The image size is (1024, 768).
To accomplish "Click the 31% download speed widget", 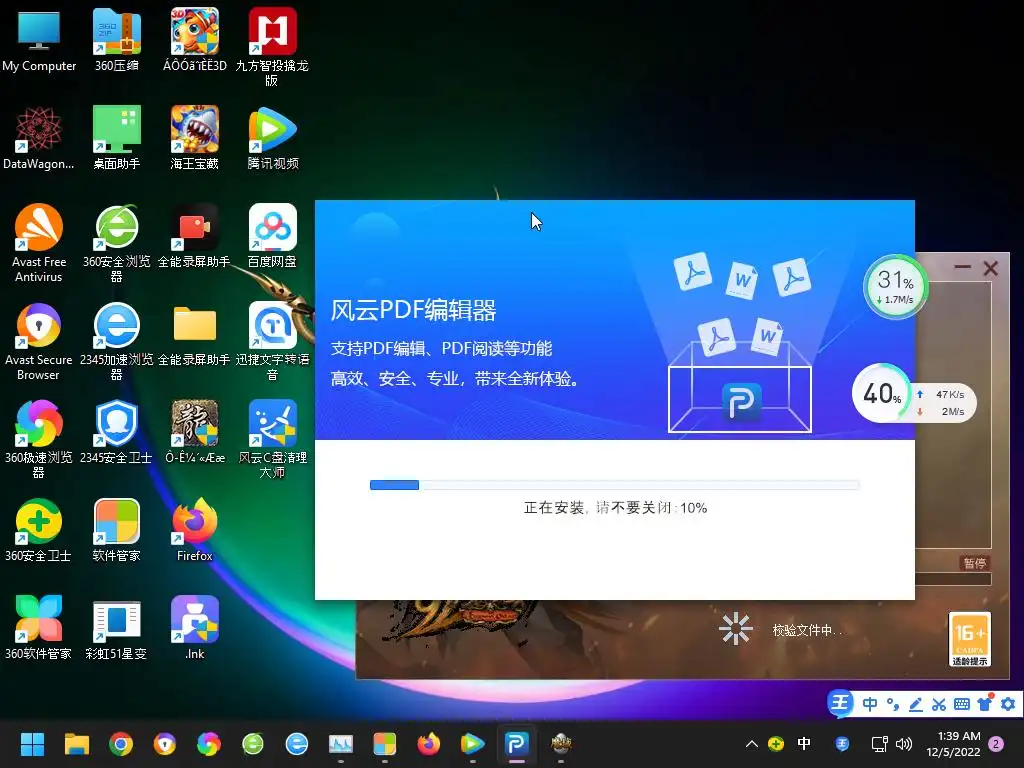I will [x=895, y=287].
